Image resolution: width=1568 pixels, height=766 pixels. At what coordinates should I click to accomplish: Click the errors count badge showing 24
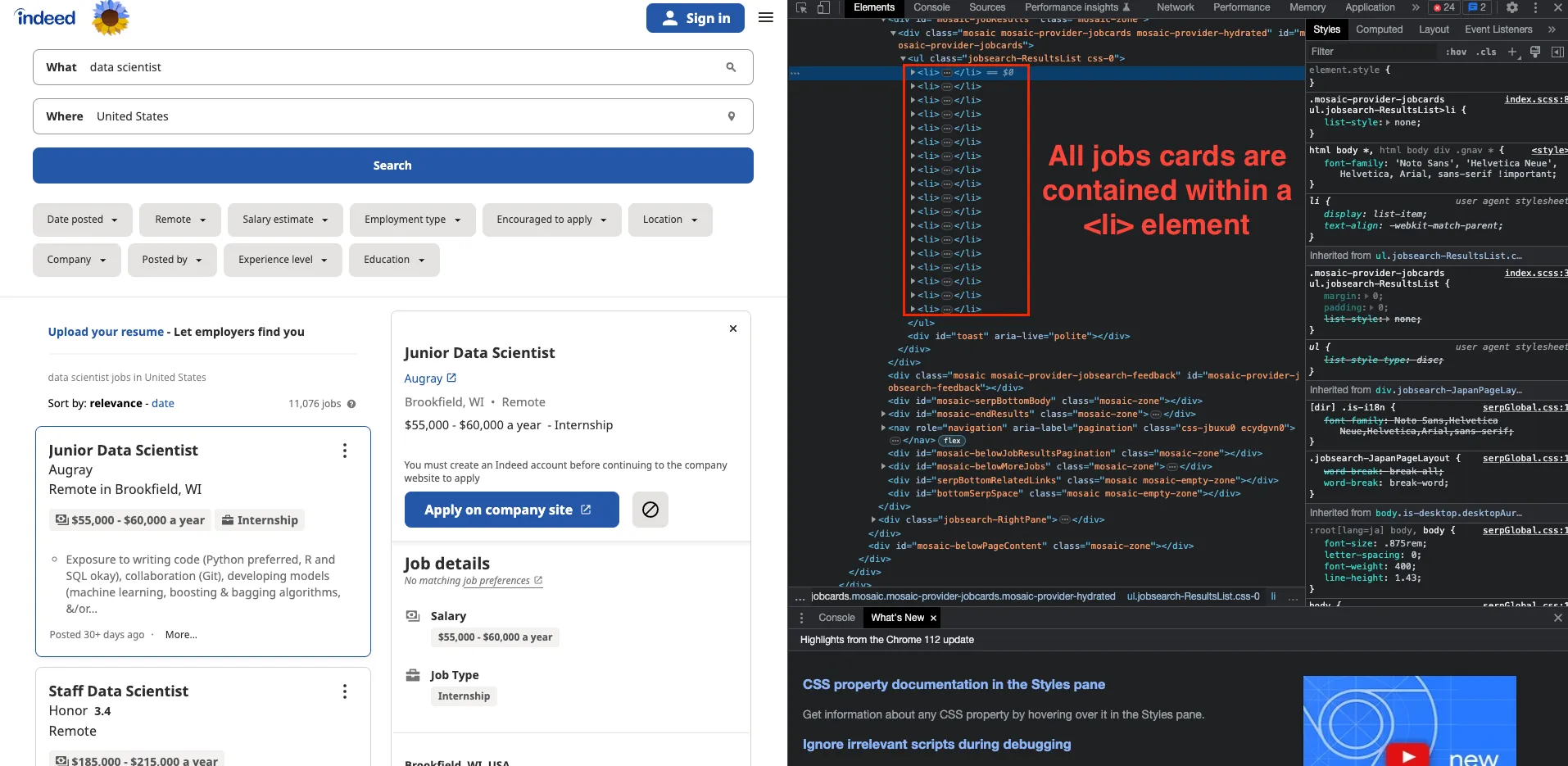[x=1444, y=7]
